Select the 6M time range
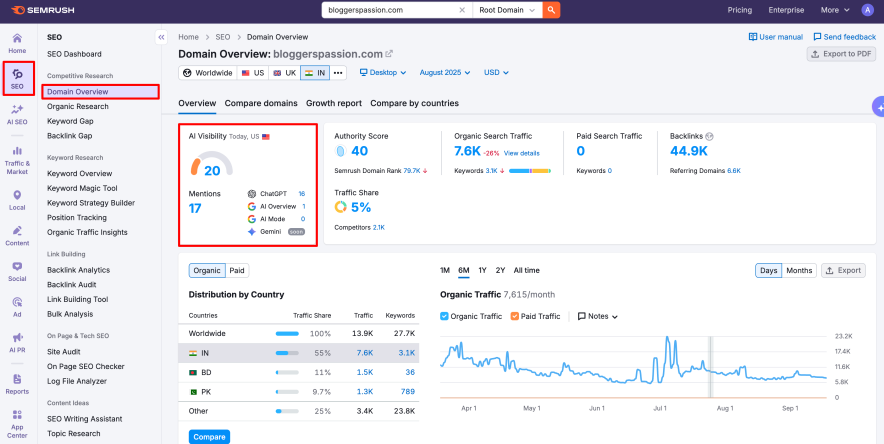Image resolution: width=884 pixels, height=444 pixels. (464, 270)
